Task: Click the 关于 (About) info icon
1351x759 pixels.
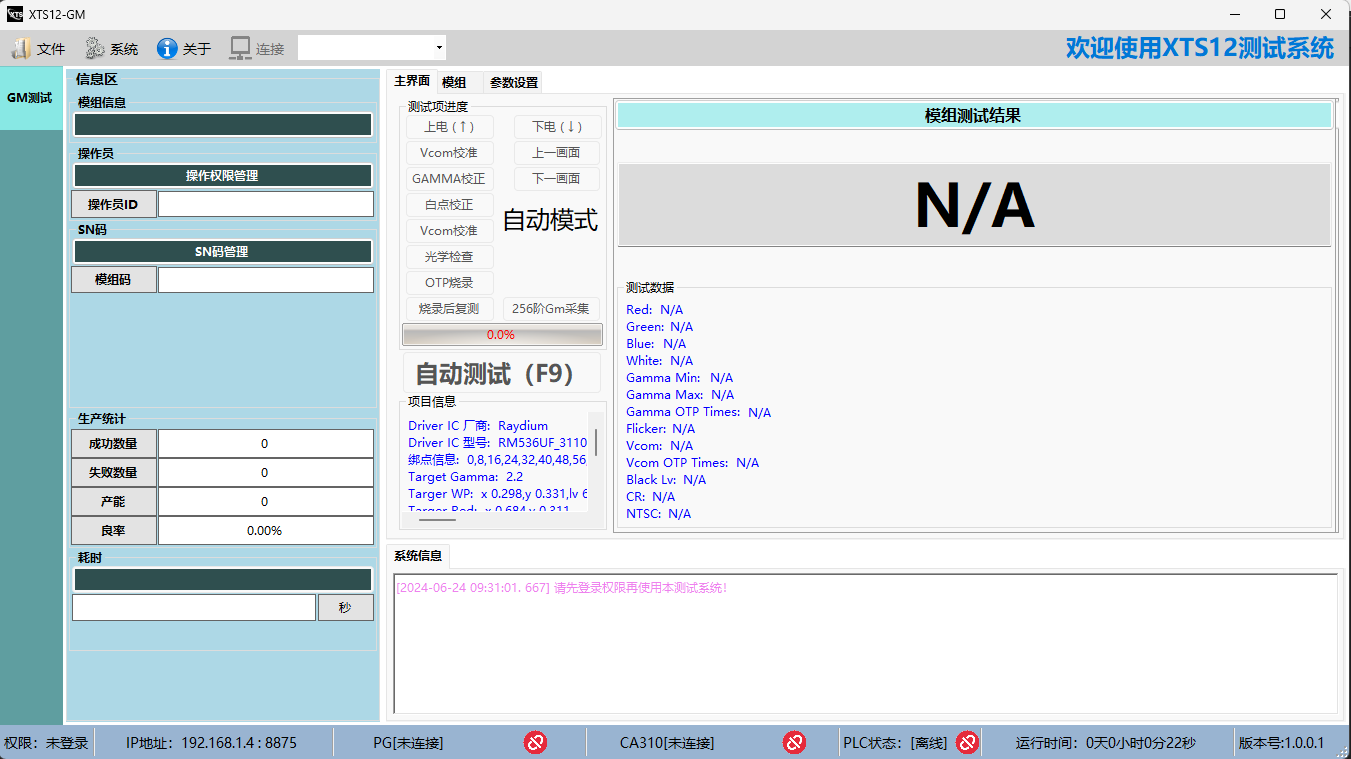Action: coord(167,48)
